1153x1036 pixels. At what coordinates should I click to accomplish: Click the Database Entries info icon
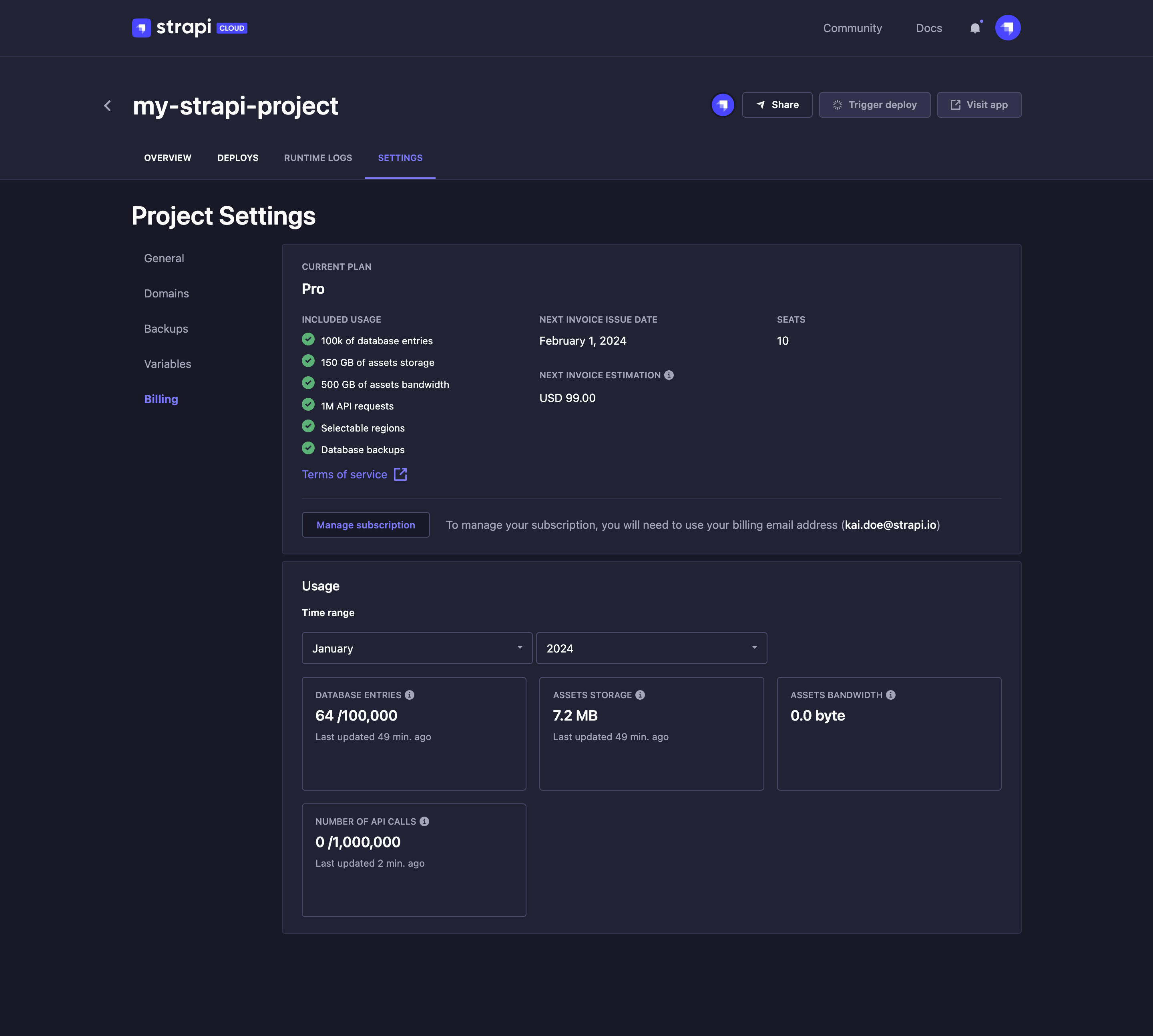click(x=410, y=695)
